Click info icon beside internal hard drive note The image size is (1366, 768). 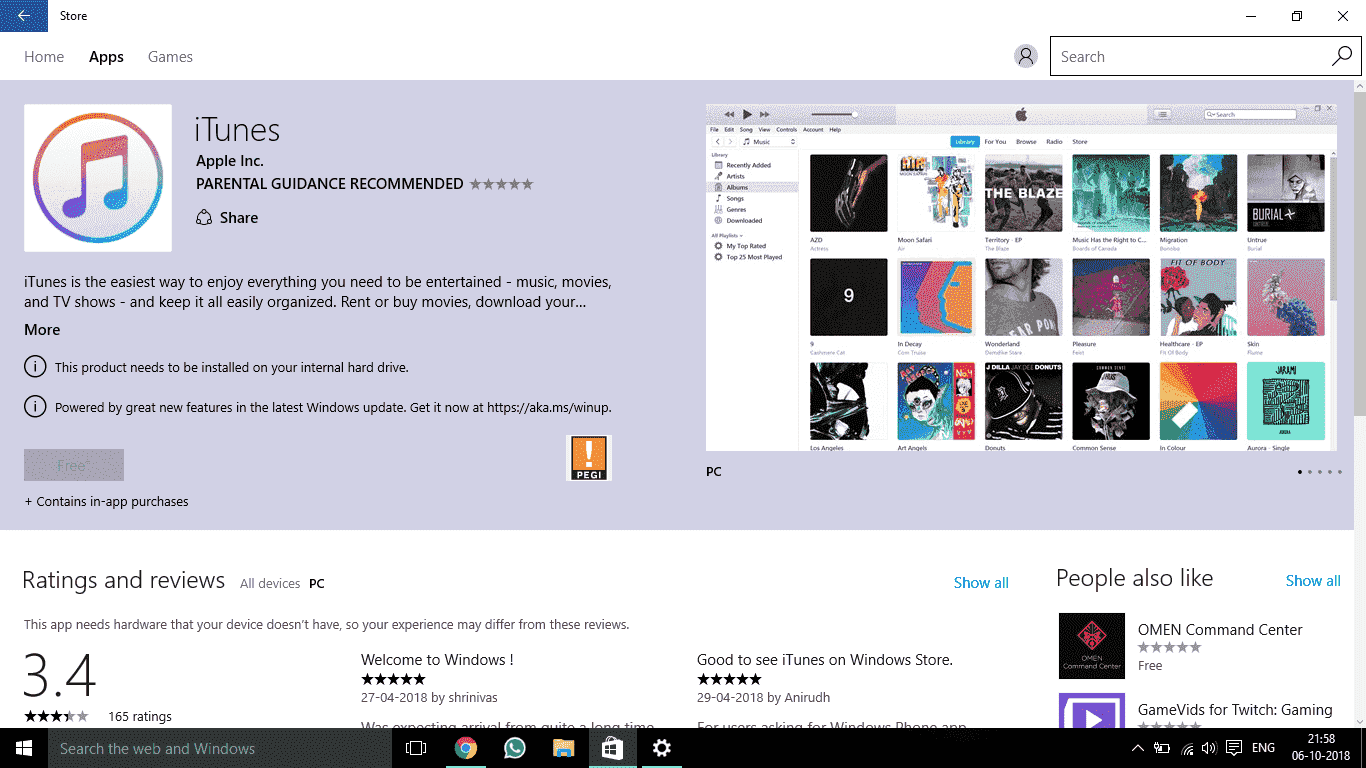coord(35,367)
